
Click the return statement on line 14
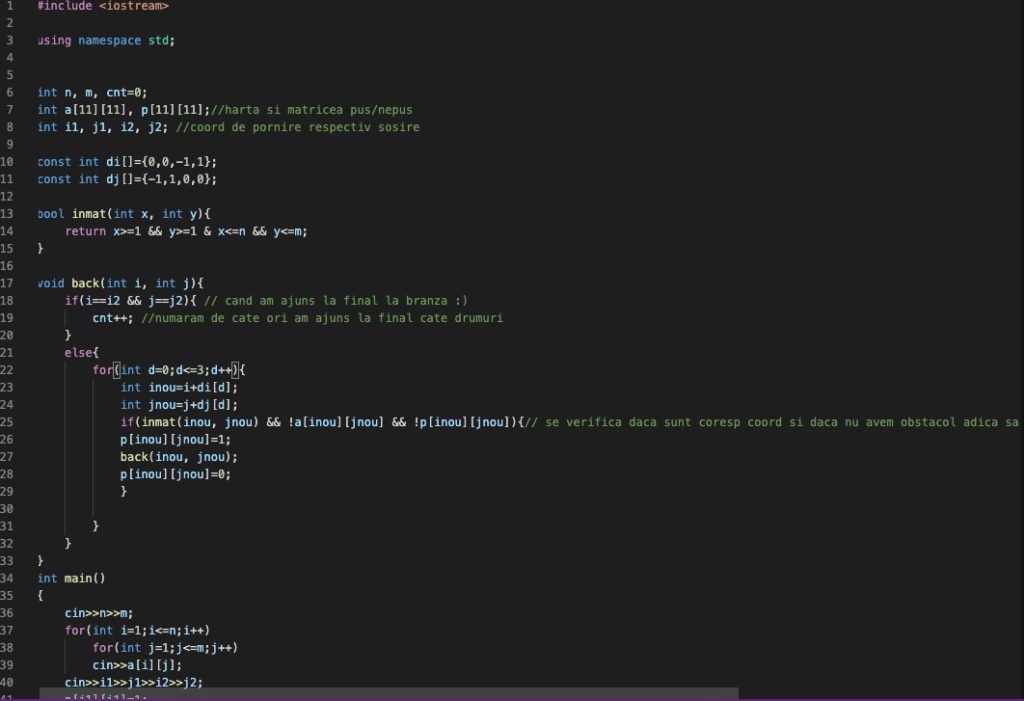point(186,231)
